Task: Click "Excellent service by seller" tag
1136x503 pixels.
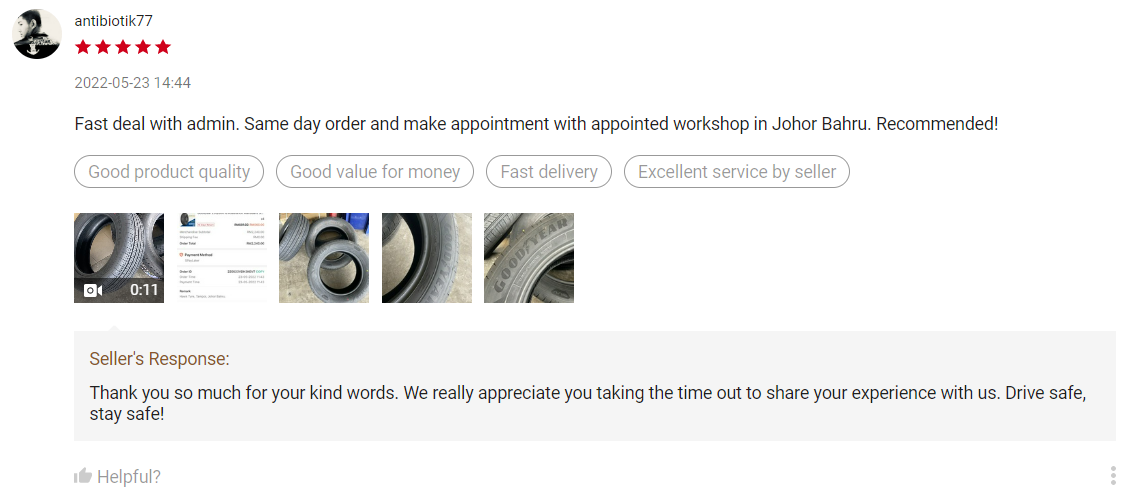Action: (737, 172)
